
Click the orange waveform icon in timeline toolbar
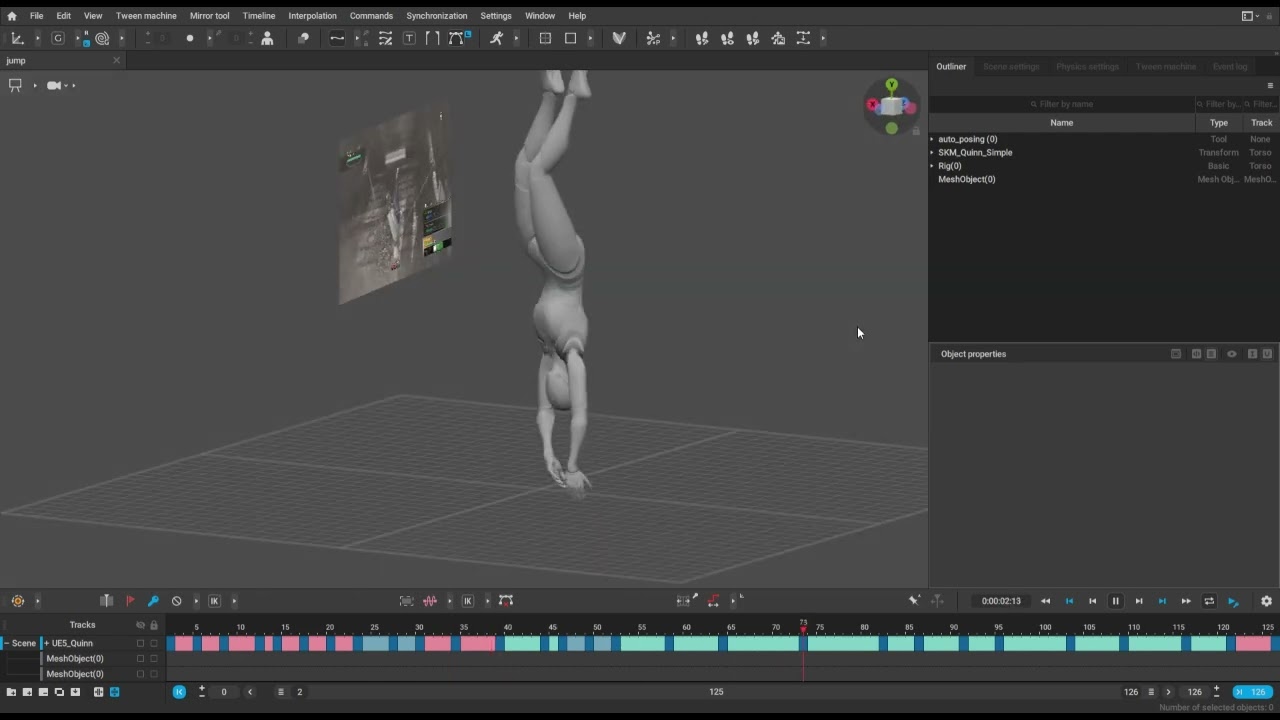point(430,601)
